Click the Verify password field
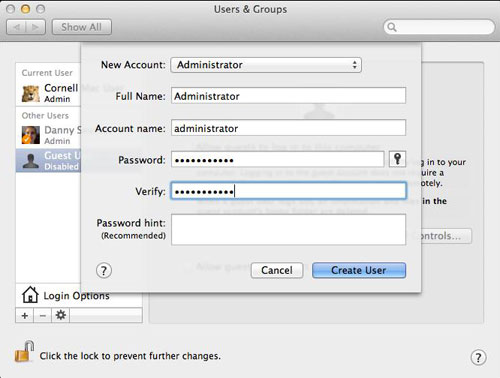500x378 pixels. point(288,191)
